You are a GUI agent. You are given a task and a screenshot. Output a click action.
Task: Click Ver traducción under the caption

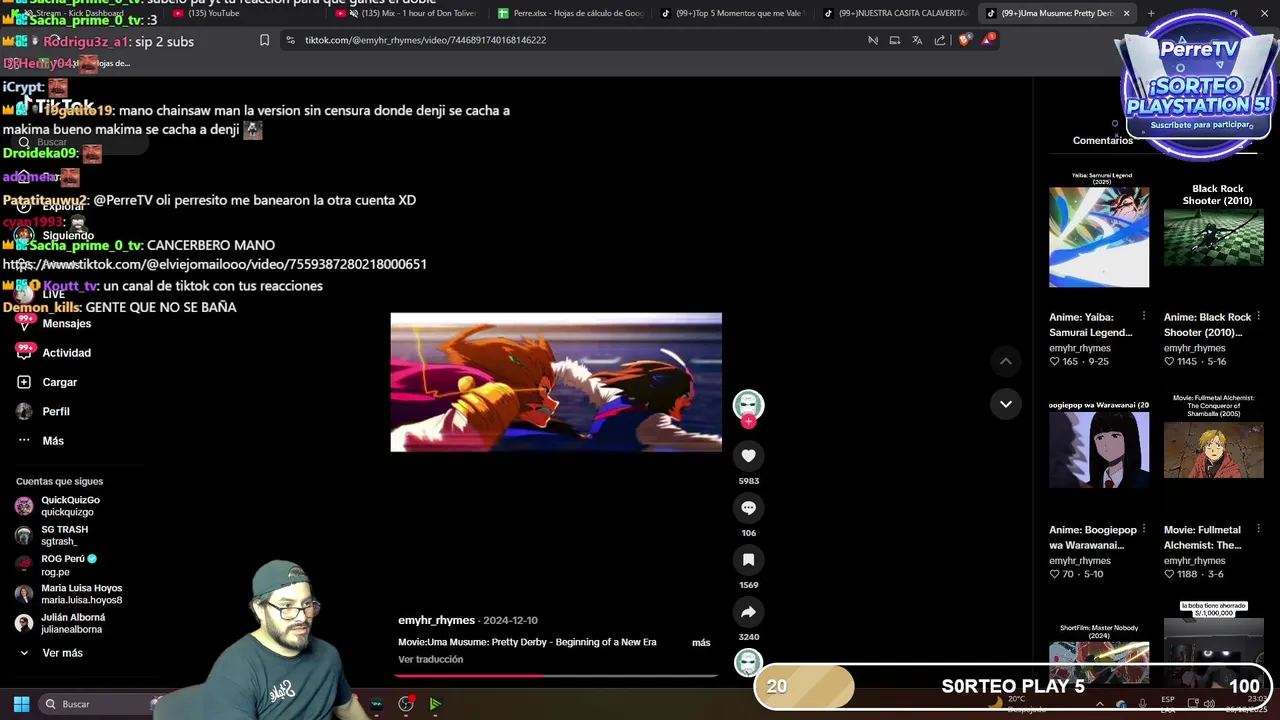[x=430, y=660]
